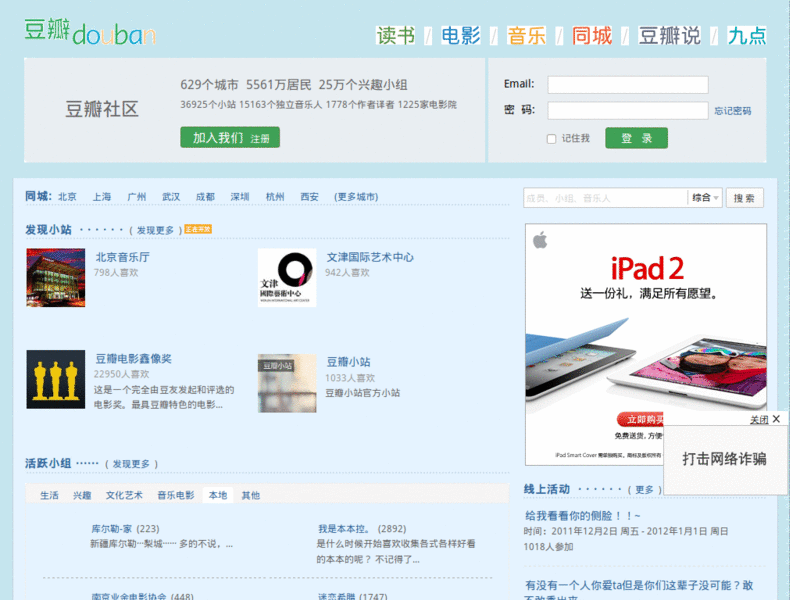Click the iPad 2 ad headline

pos(647,268)
